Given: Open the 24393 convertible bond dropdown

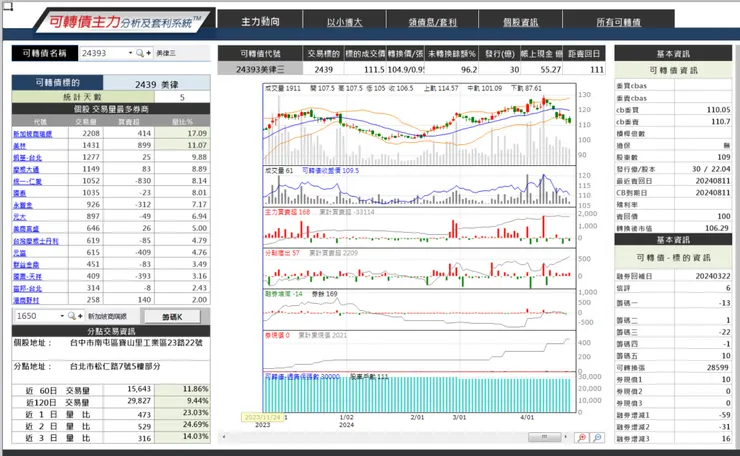Looking at the screenshot, I should pos(130,53).
